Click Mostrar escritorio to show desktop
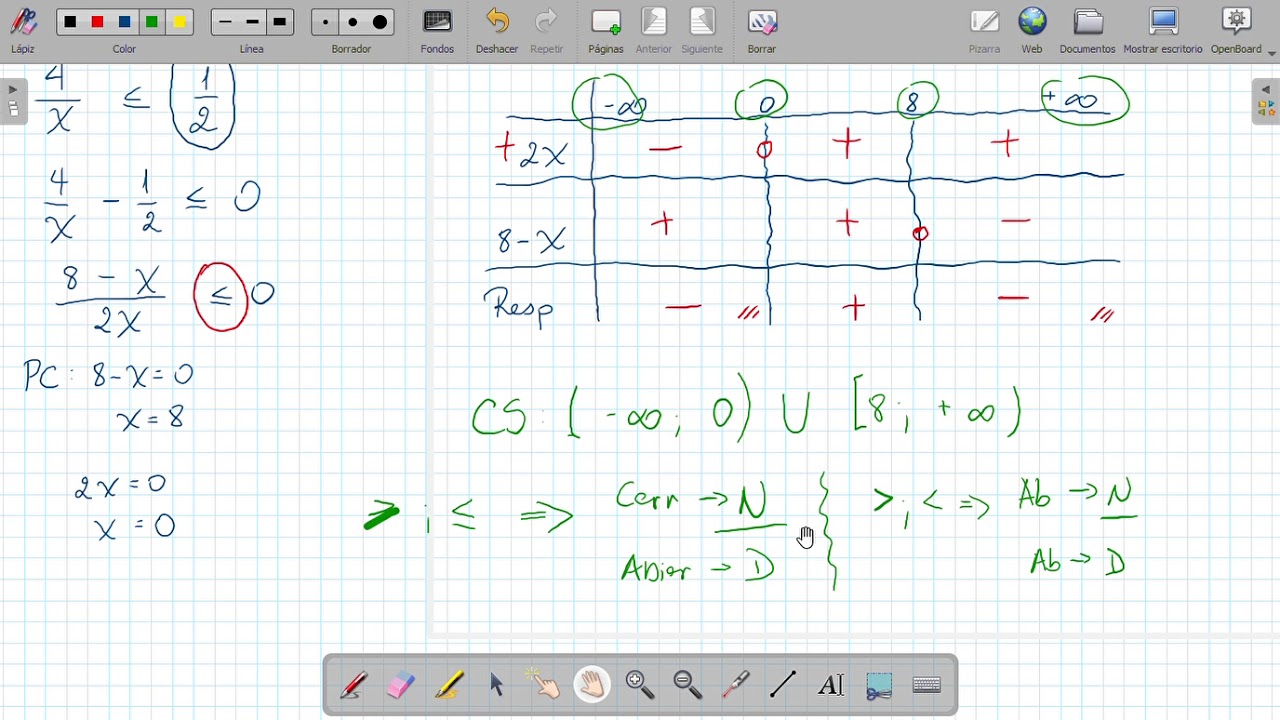Screen dimensions: 1280x720 click(x=1163, y=30)
